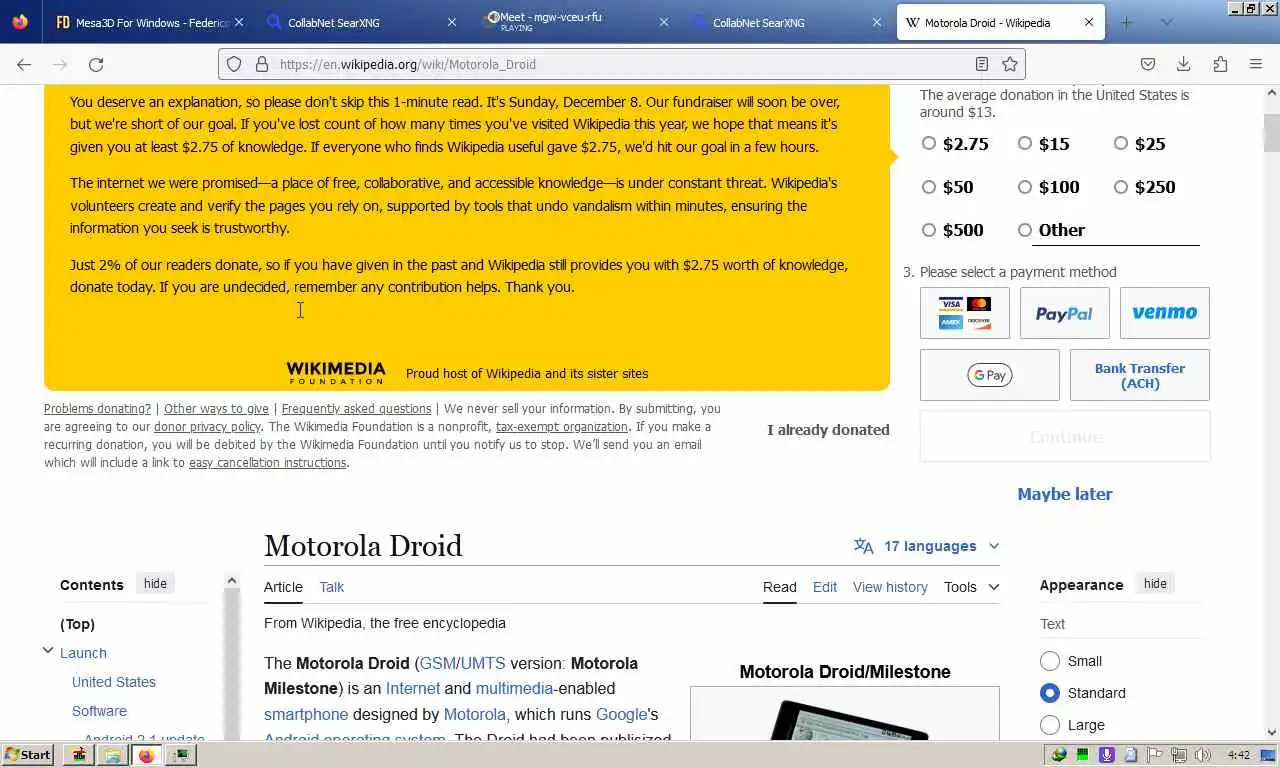Click I already donated
The image size is (1280, 768).
(x=828, y=430)
